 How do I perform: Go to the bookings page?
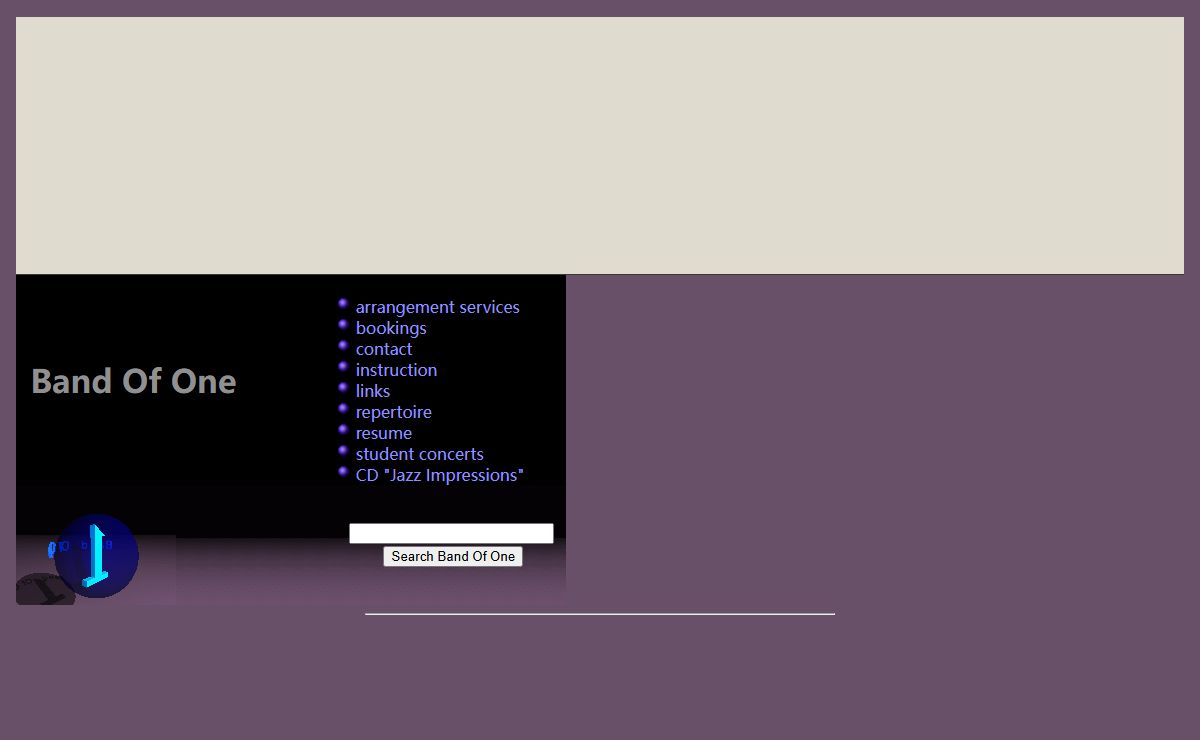click(x=391, y=328)
